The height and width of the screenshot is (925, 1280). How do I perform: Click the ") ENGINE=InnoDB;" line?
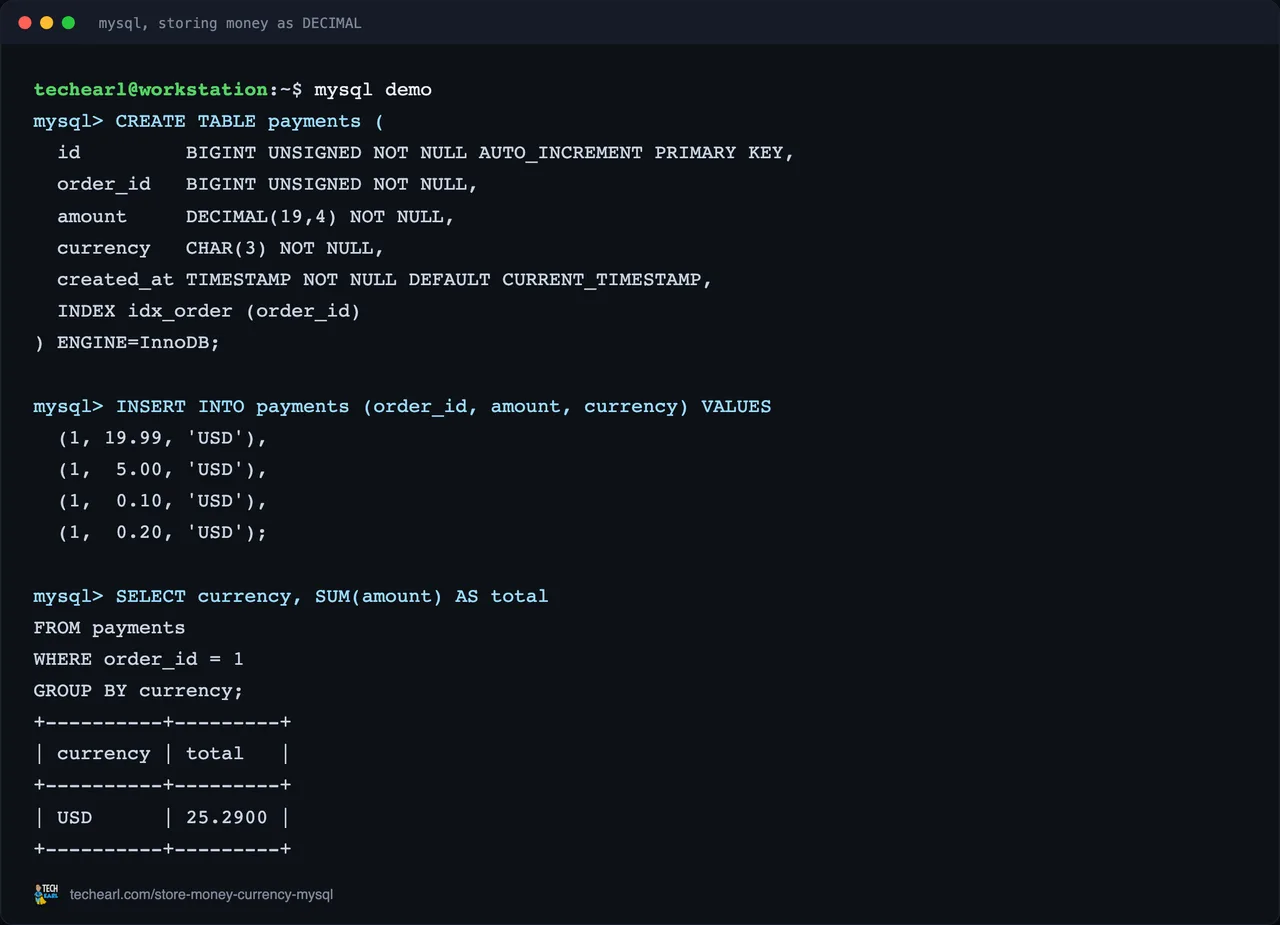pos(127,343)
